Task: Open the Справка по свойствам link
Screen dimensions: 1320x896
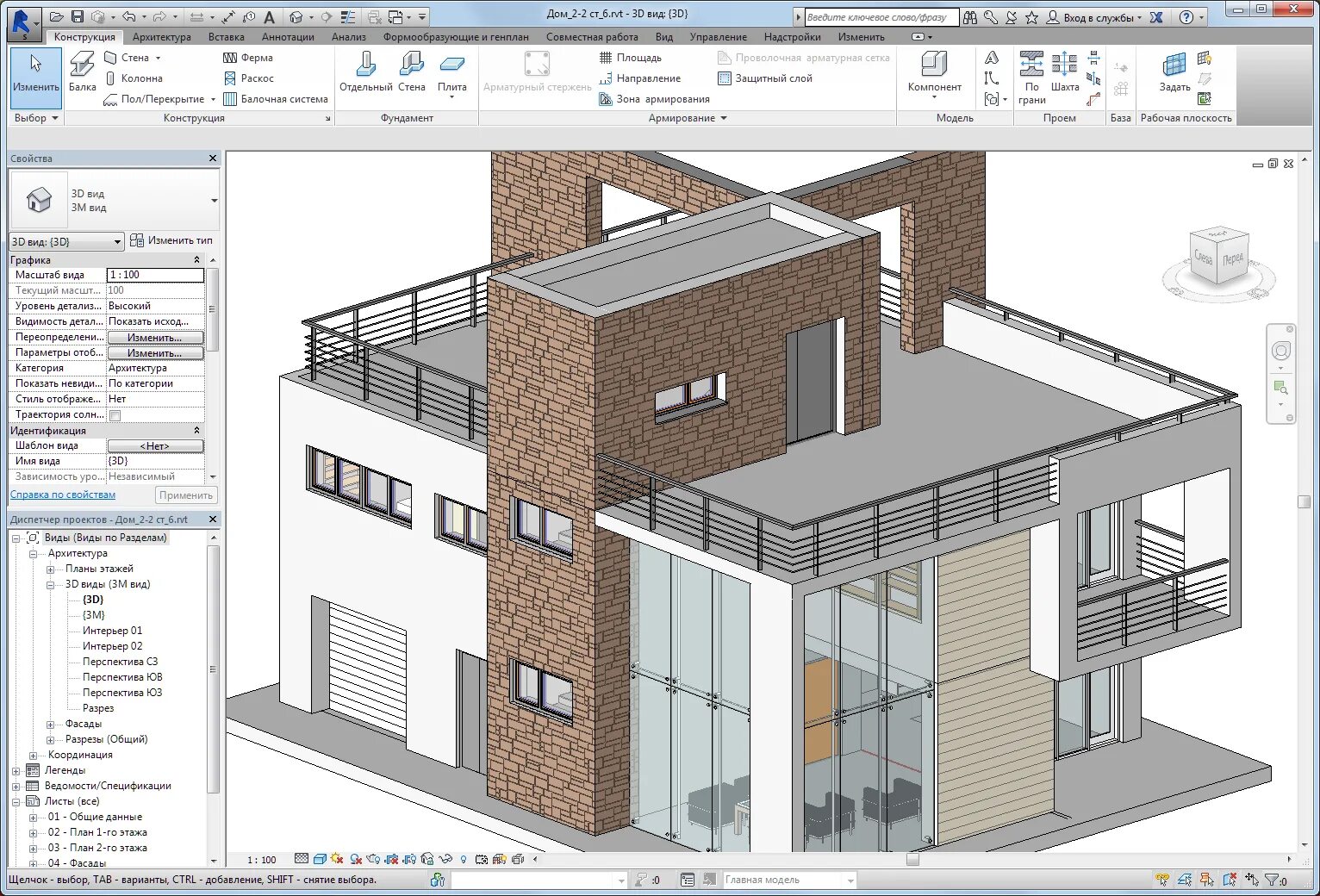Action: 63,495
